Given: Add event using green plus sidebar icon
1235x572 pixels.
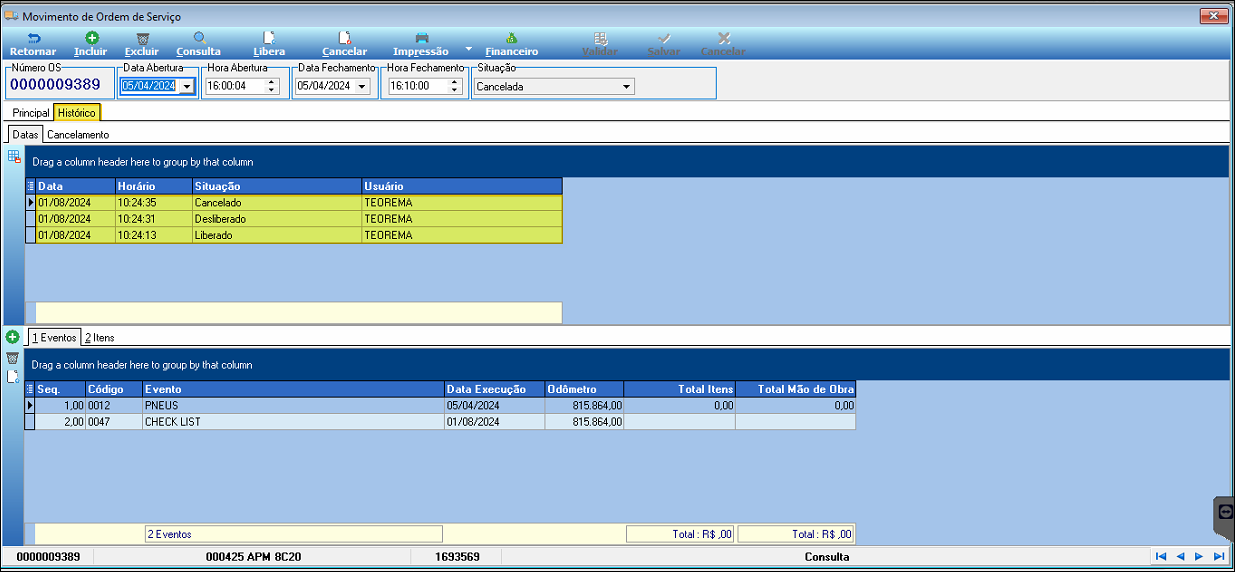Looking at the screenshot, I should [x=12, y=337].
